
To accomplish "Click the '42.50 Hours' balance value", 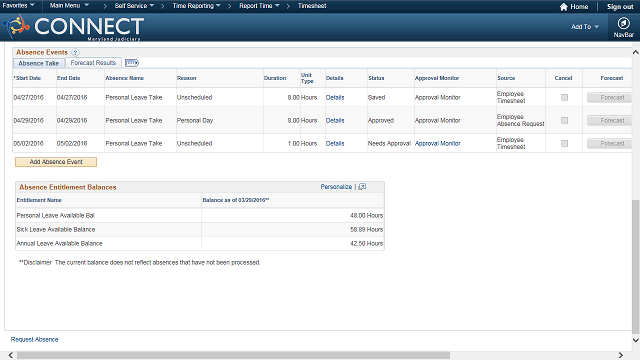I will tap(367, 243).
